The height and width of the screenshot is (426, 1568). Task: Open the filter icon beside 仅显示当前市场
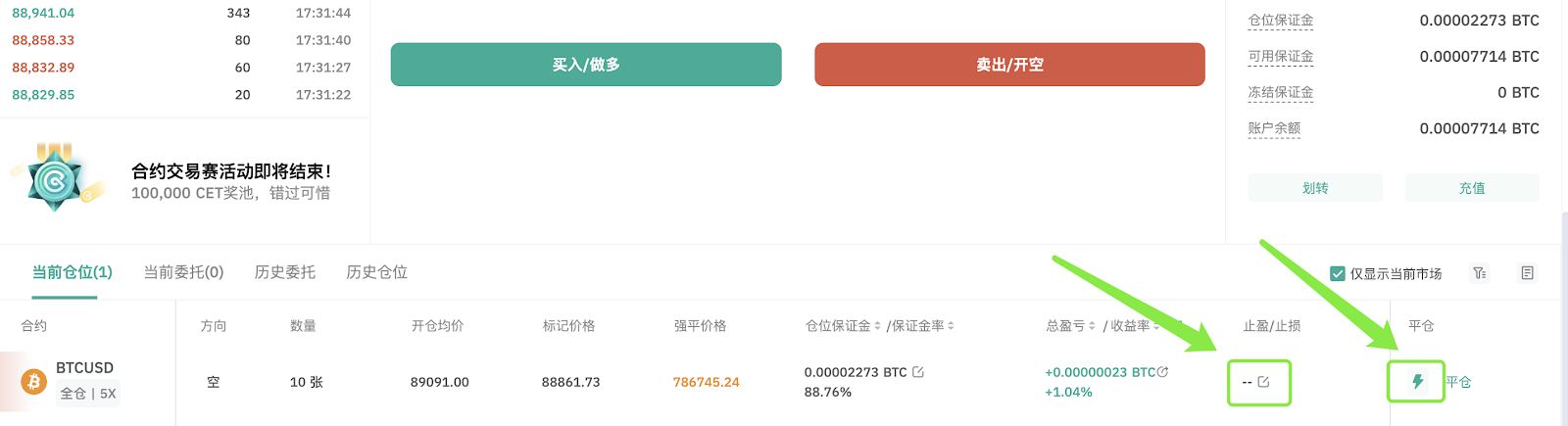click(1480, 273)
